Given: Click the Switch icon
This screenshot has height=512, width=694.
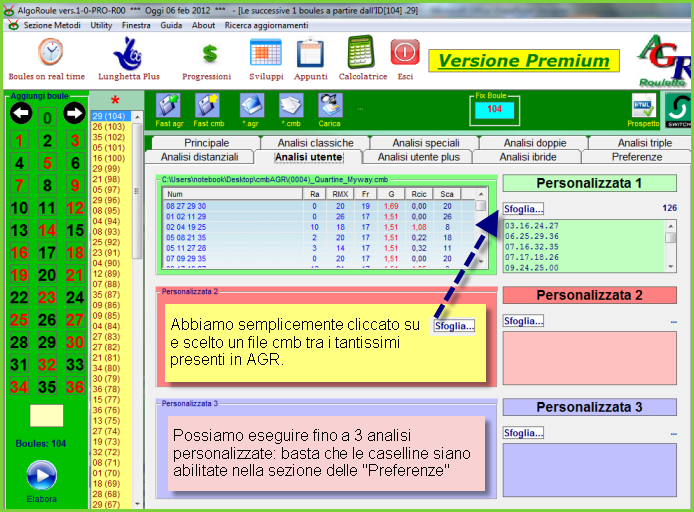Looking at the screenshot, I should [679, 110].
